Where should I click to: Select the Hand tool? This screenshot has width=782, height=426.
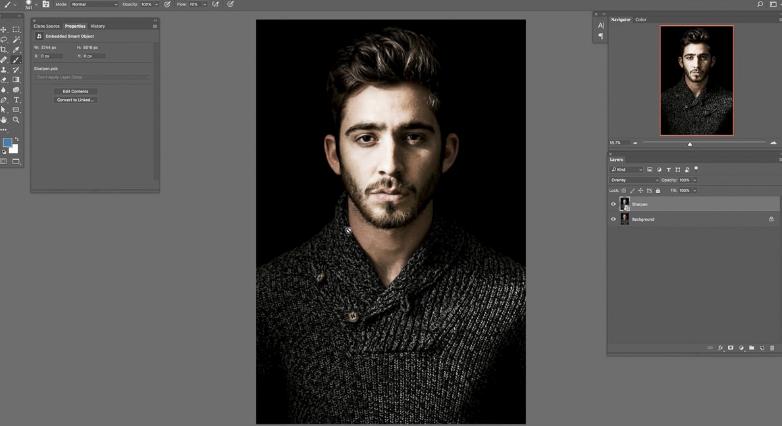coord(4,120)
